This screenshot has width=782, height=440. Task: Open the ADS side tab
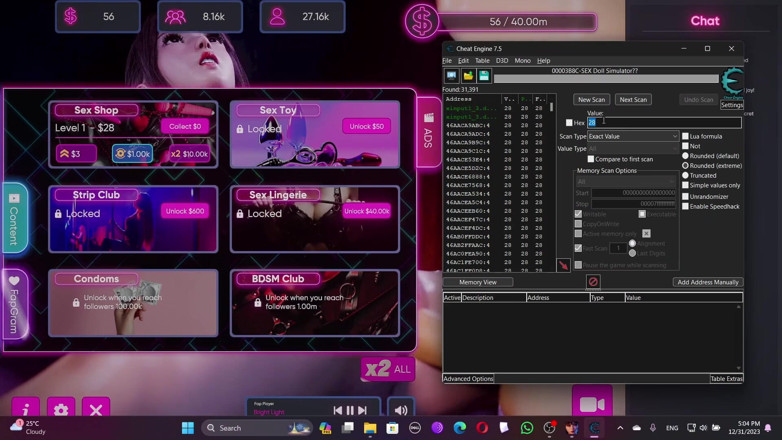[428, 132]
